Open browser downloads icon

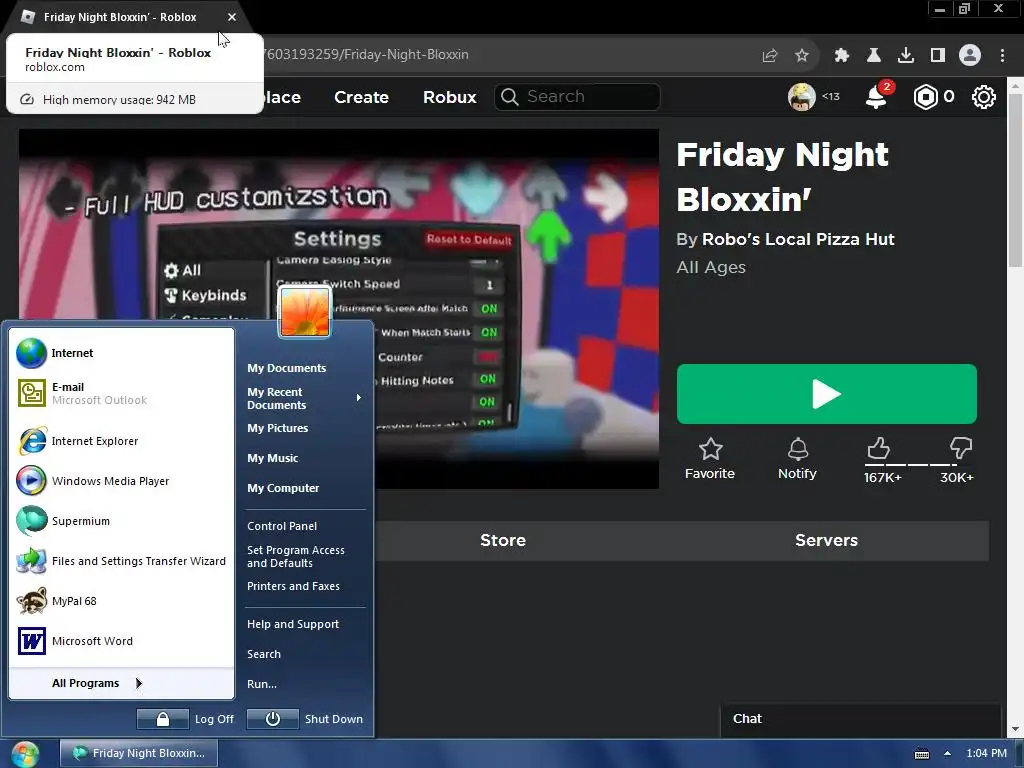pyautogui.click(x=906, y=56)
